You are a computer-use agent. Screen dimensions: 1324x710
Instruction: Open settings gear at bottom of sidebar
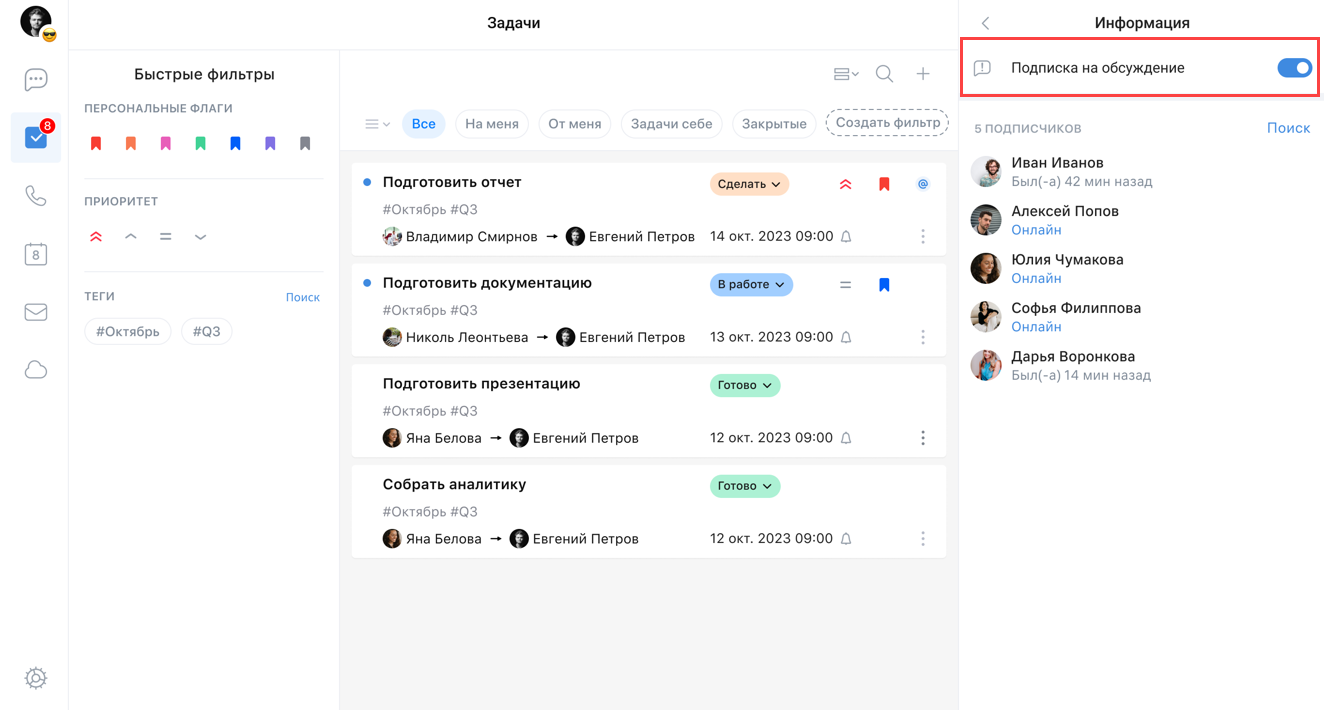pos(36,678)
